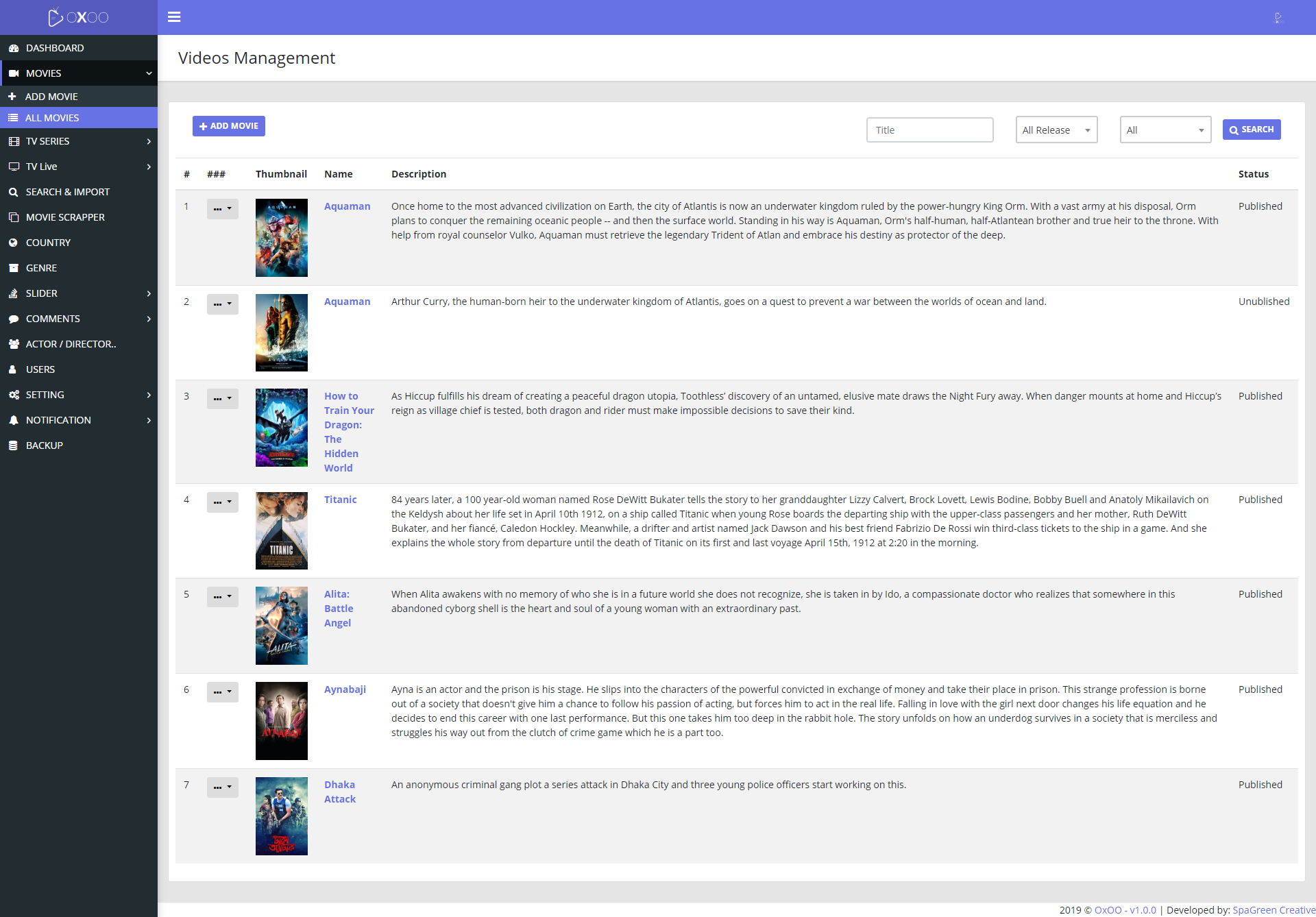Expand the Notification sidebar section
The width and height of the screenshot is (1316, 917).
[x=58, y=419]
